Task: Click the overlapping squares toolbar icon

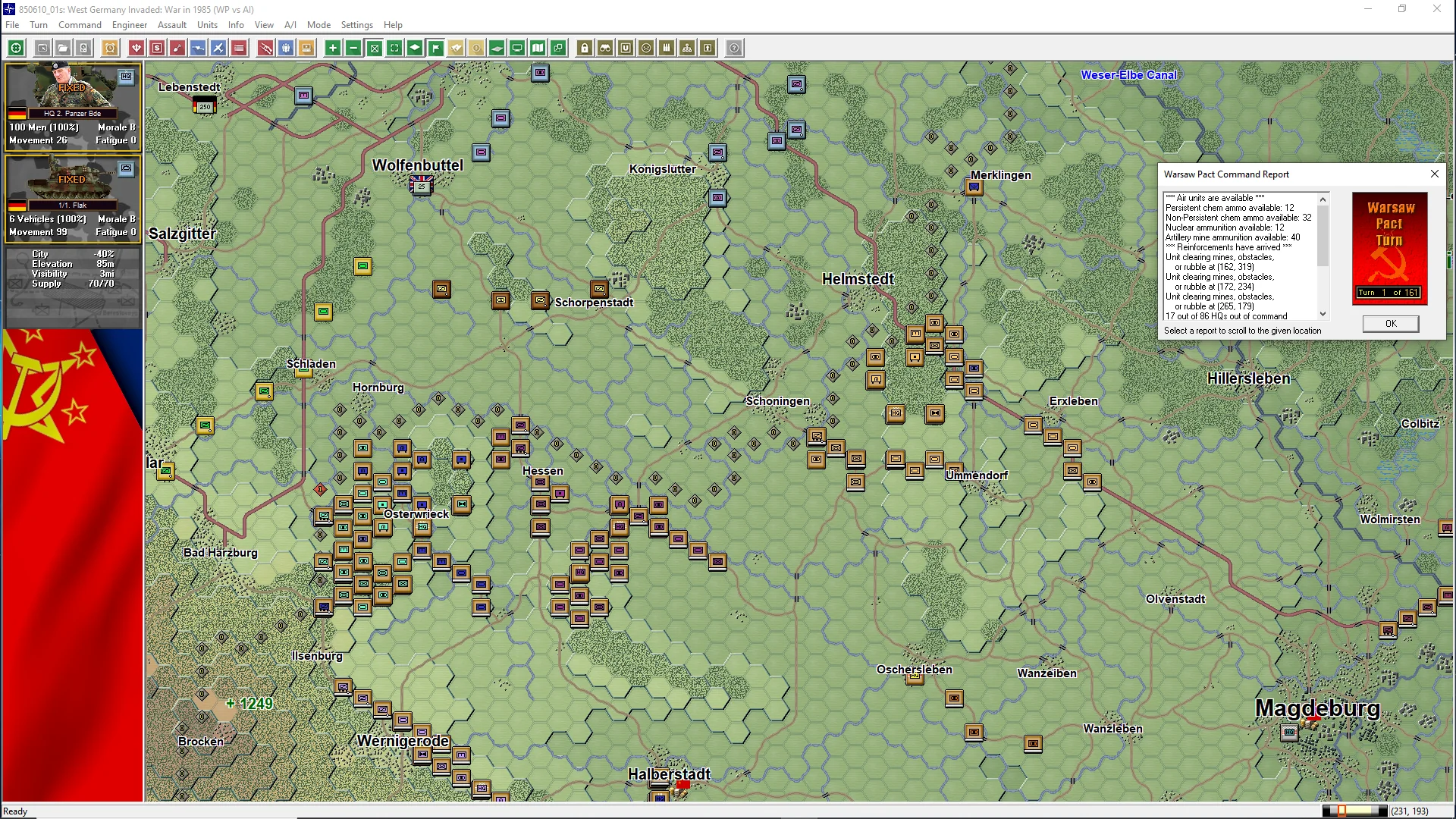Action: pyautogui.click(x=558, y=48)
